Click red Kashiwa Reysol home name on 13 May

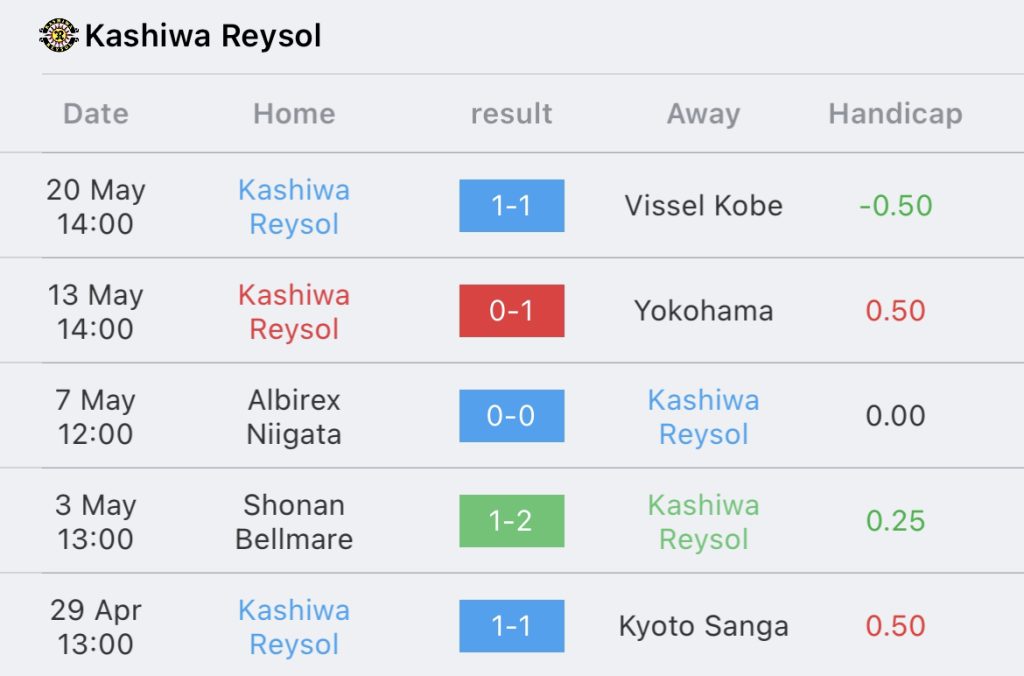(x=294, y=312)
